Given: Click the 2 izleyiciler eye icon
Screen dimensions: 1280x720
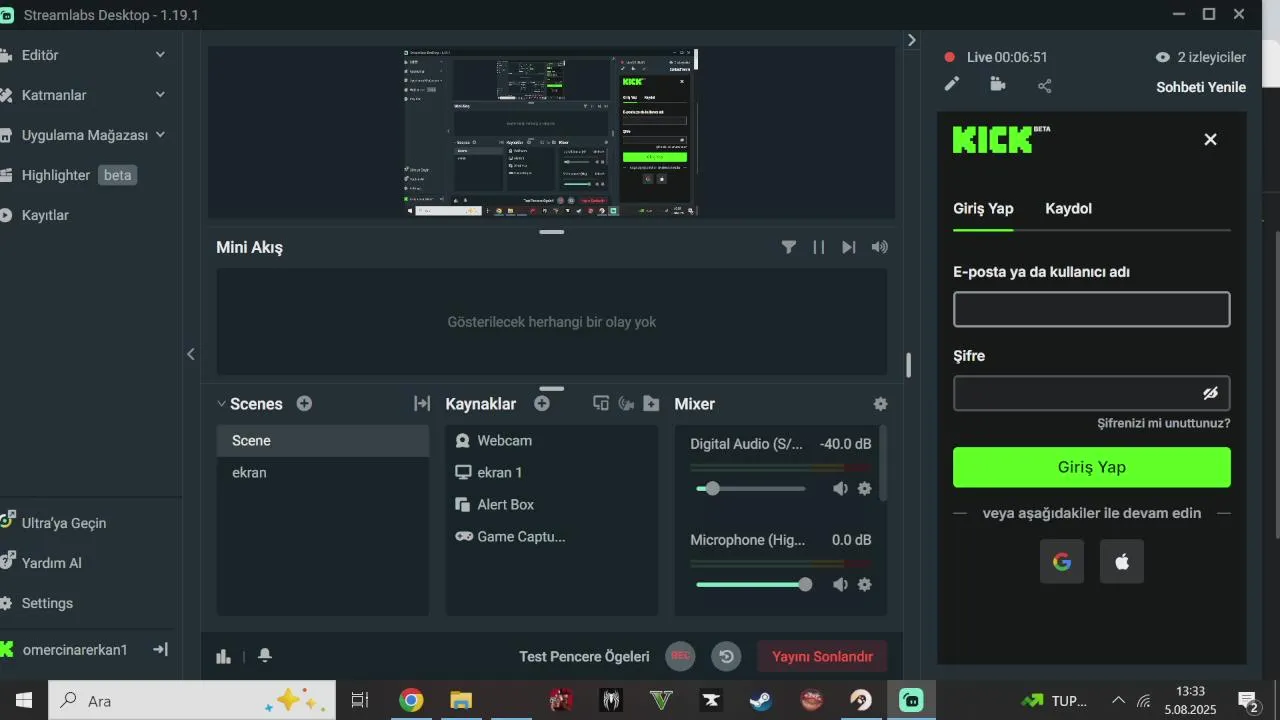Looking at the screenshot, I should [x=1162, y=57].
